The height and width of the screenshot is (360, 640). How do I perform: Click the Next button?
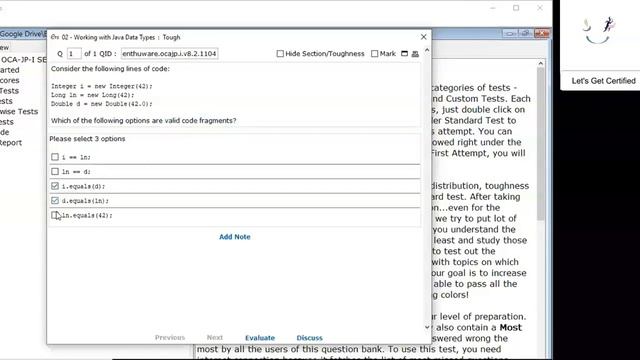[215, 338]
